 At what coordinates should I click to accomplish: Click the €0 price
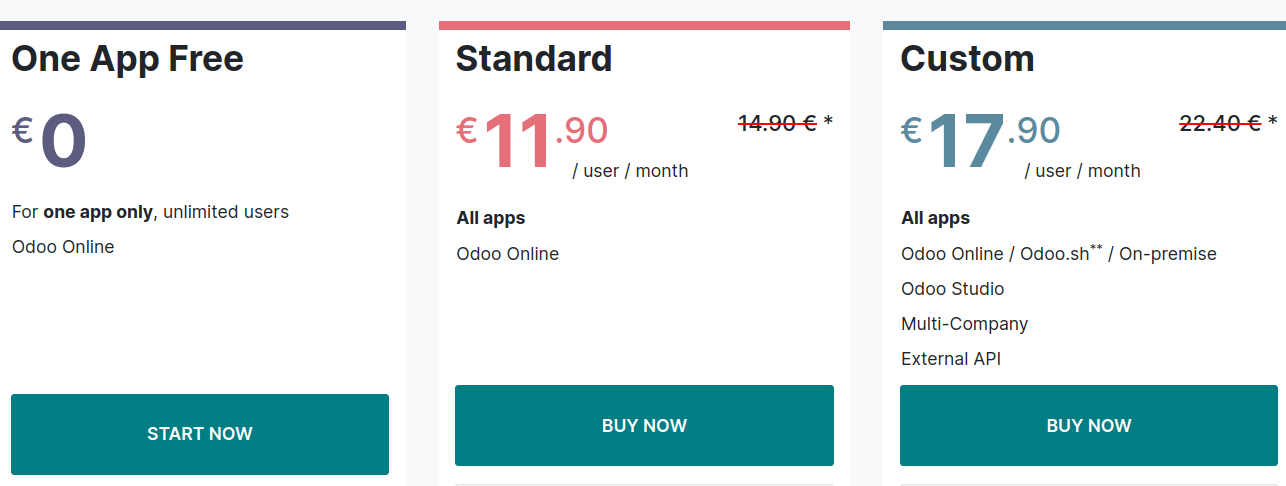tap(49, 141)
